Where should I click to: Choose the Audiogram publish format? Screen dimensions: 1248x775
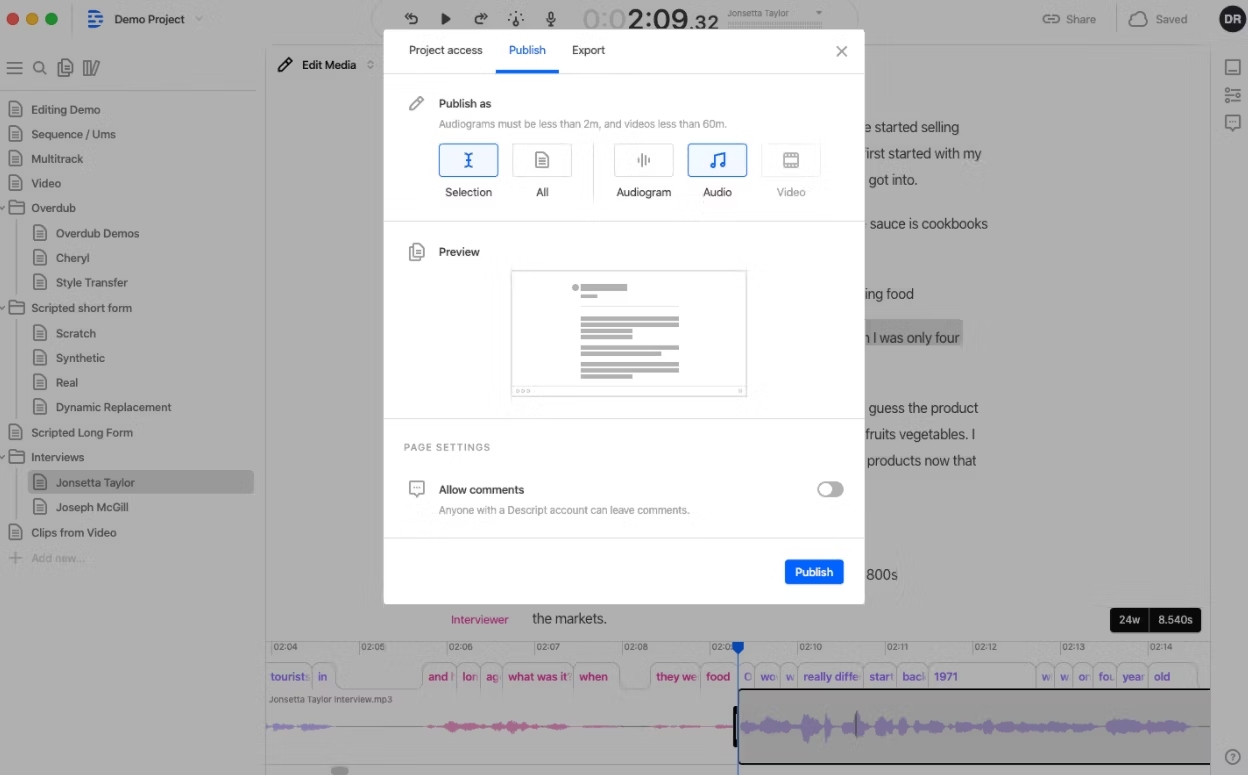point(644,160)
